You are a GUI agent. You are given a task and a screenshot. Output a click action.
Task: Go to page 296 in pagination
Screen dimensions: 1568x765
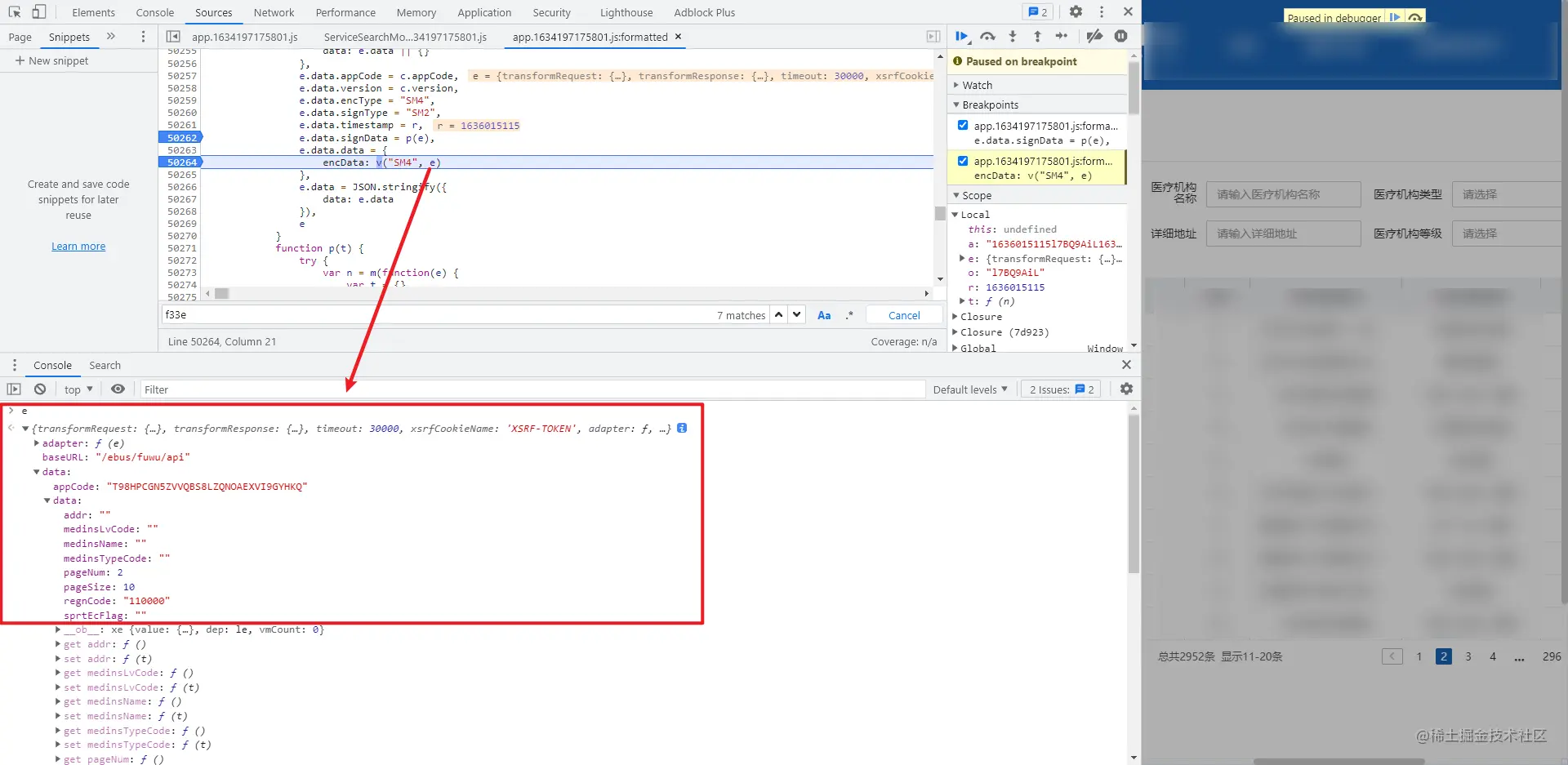coord(1552,656)
